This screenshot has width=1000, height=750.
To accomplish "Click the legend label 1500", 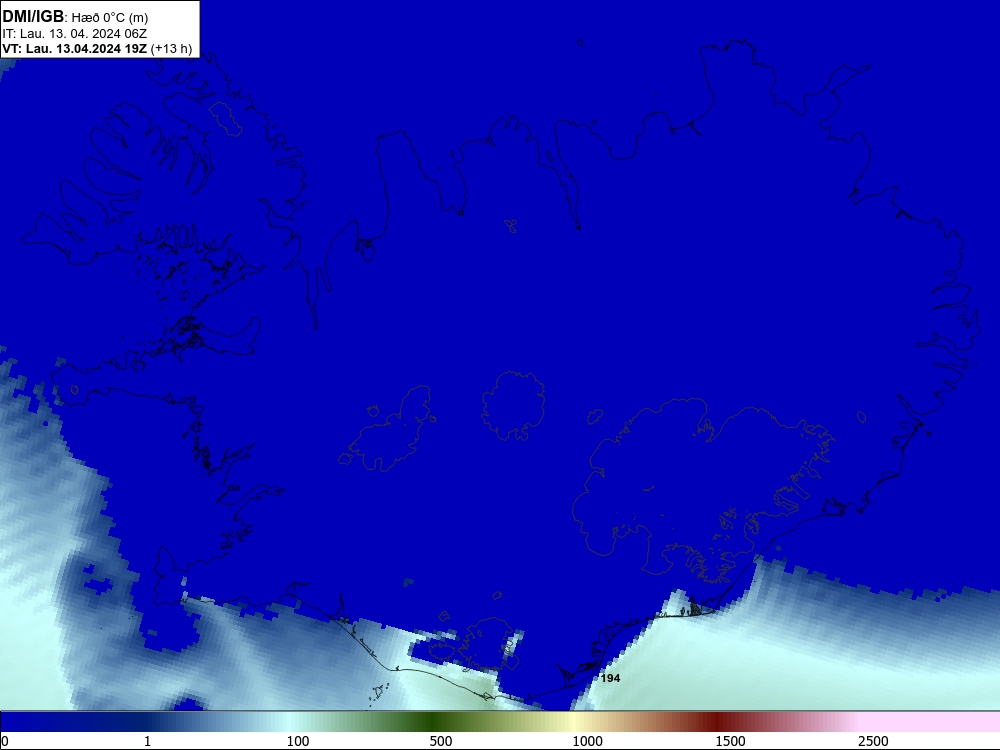I will point(730,741).
